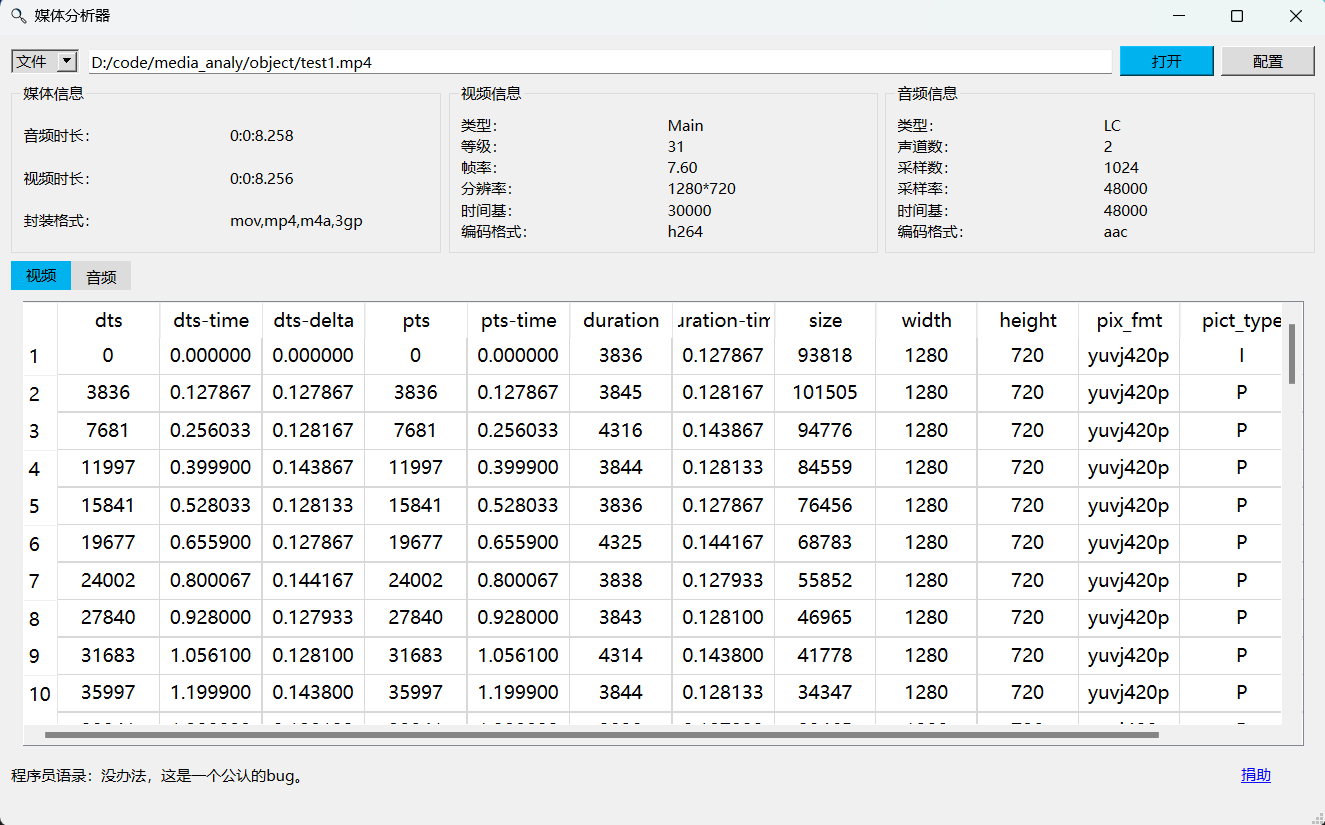
Task: Select the duration column header
Action: (x=621, y=320)
